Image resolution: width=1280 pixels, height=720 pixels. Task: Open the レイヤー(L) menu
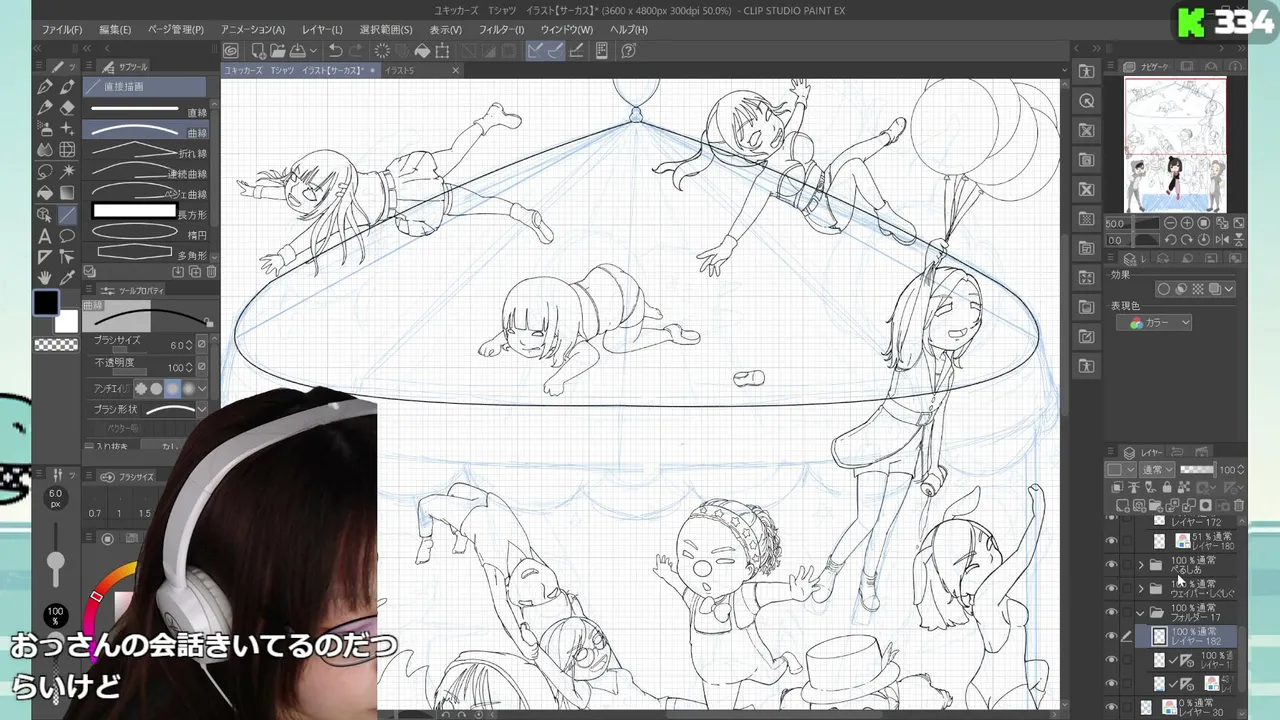pos(322,30)
